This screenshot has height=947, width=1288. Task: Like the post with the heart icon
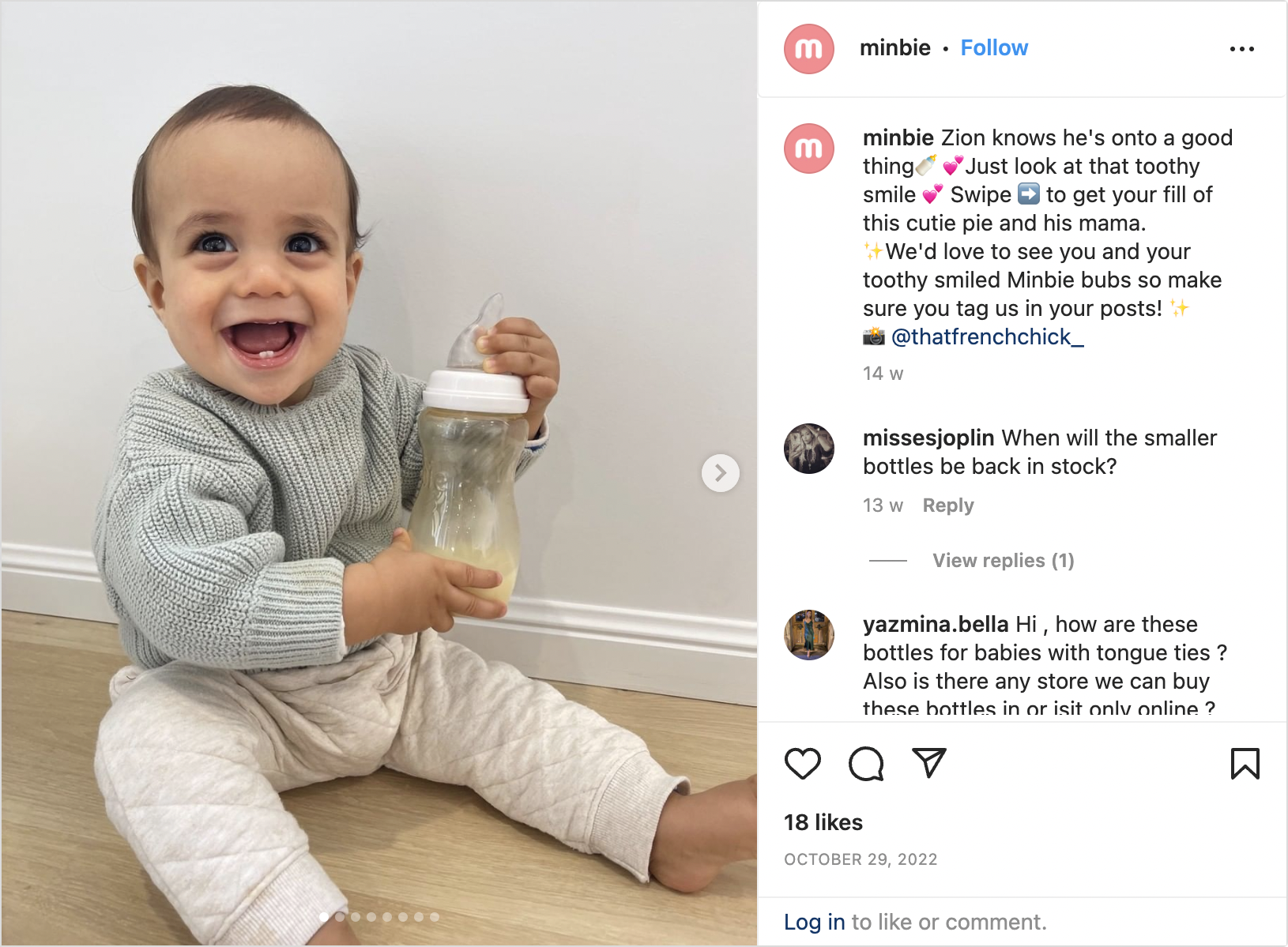[x=802, y=763]
